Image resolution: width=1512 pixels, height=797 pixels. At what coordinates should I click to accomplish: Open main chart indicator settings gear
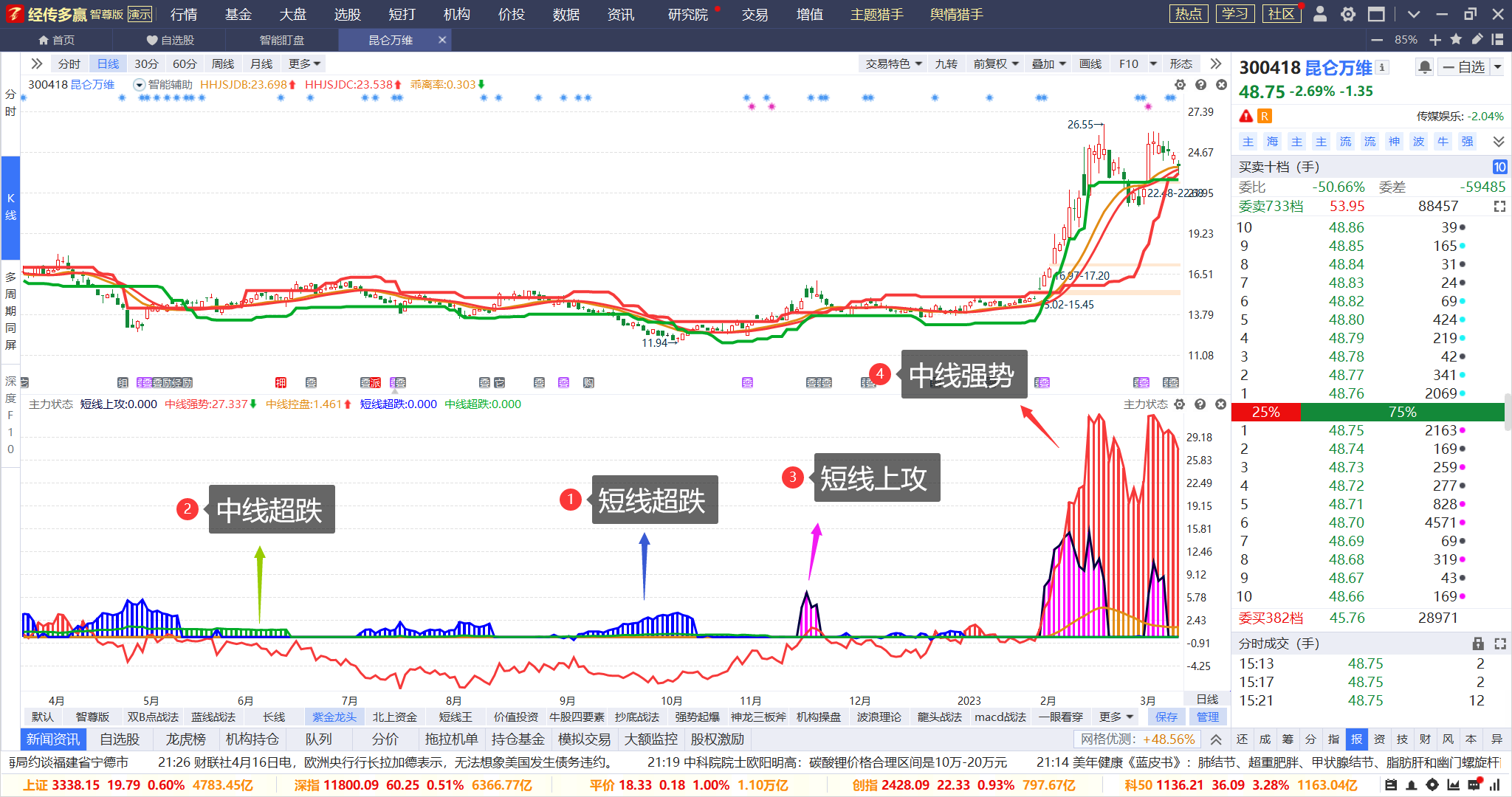1180,85
